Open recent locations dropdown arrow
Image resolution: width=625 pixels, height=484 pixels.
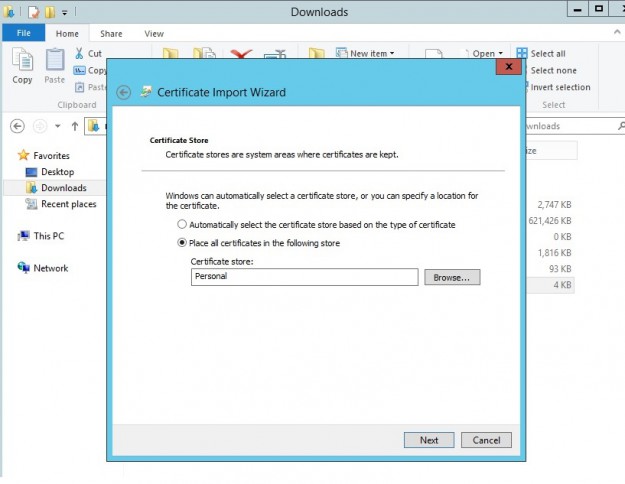(x=58, y=126)
